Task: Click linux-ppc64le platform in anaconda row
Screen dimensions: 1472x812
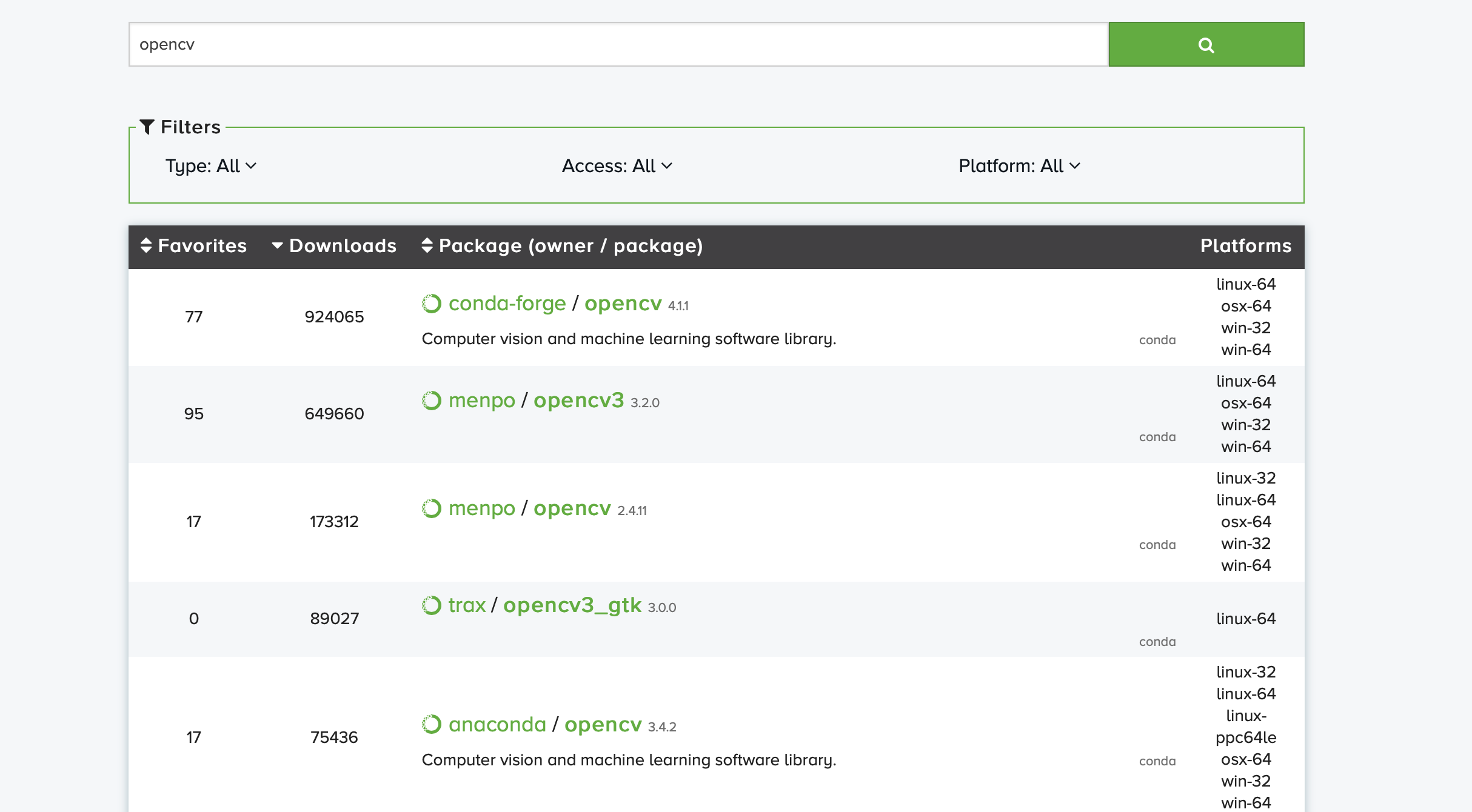Action: (x=1246, y=727)
